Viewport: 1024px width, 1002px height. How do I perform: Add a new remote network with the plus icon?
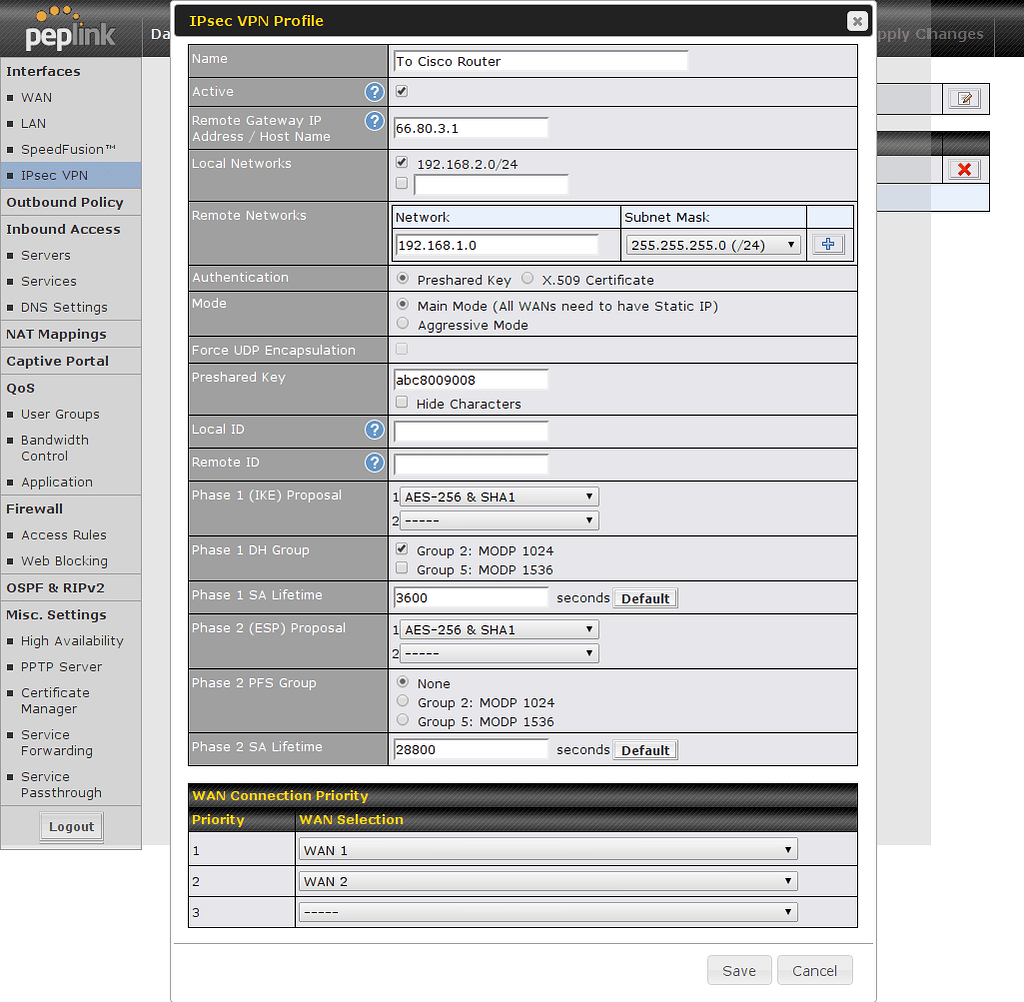point(828,243)
